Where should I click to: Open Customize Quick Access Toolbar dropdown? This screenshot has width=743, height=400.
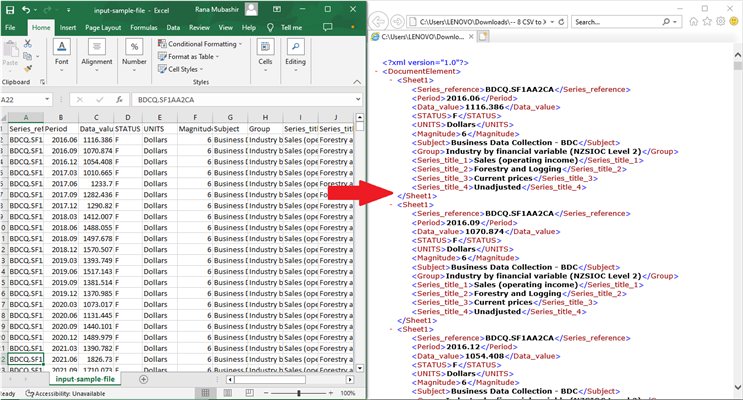(x=68, y=10)
